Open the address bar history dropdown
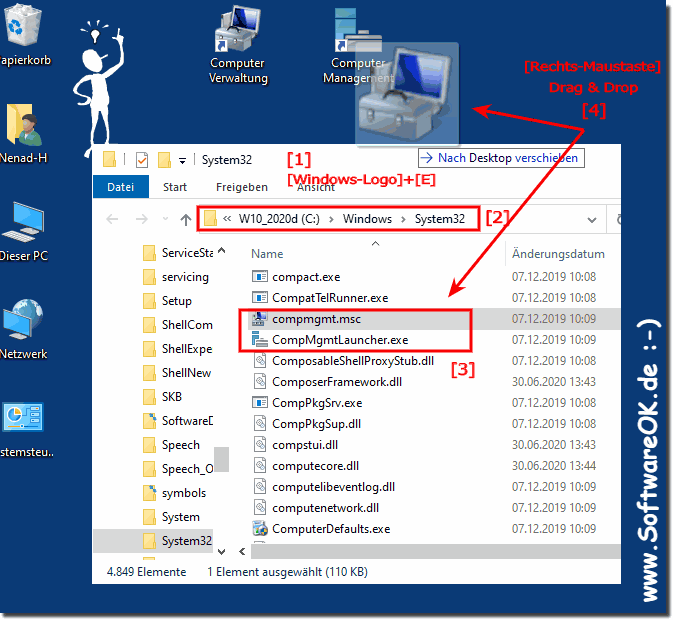 tap(592, 220)
